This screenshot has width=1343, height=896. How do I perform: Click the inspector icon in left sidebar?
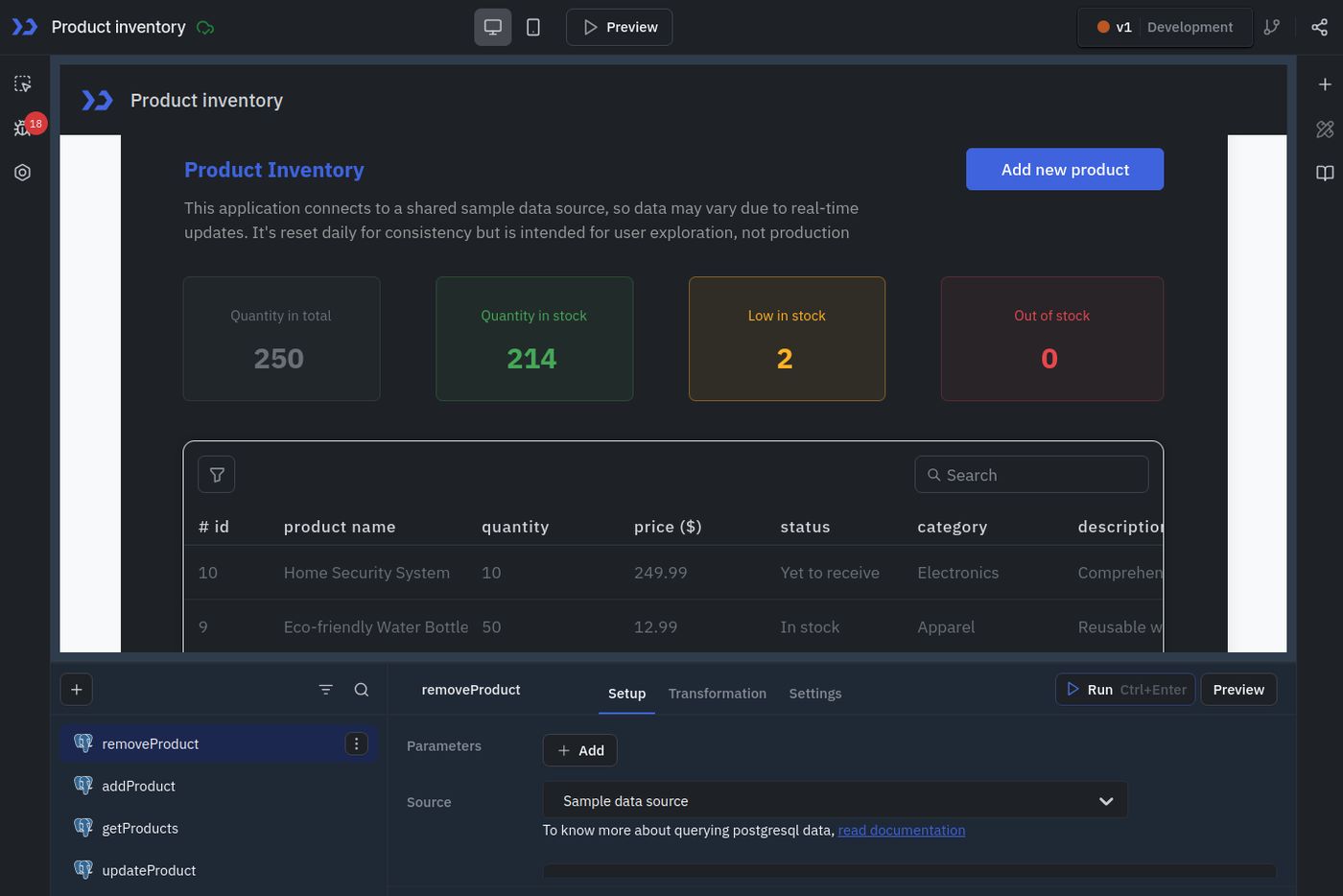(23, 84)
